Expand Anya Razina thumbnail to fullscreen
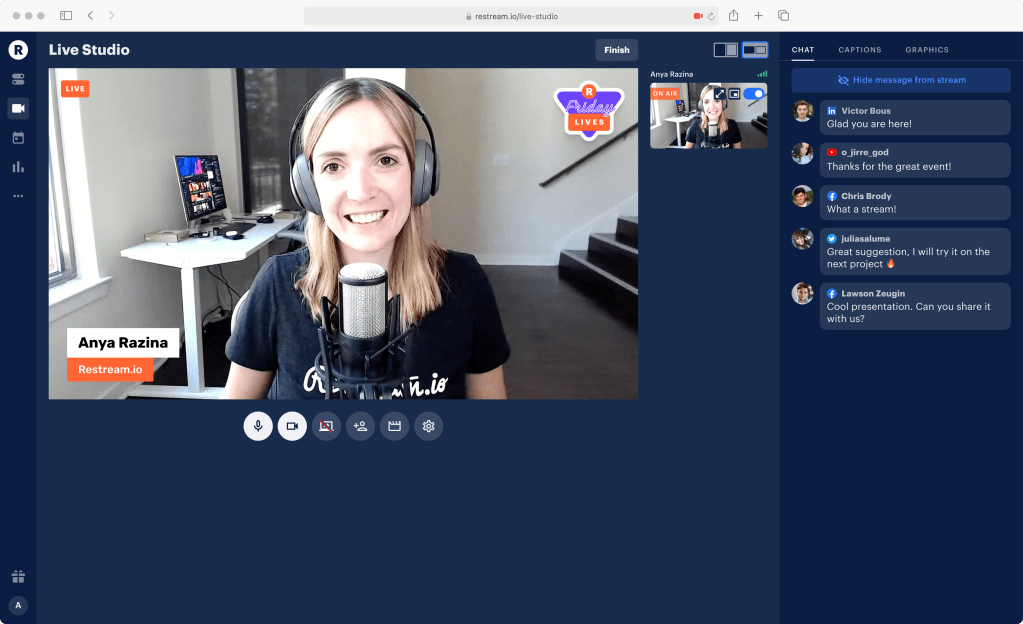 click(720, 94)
